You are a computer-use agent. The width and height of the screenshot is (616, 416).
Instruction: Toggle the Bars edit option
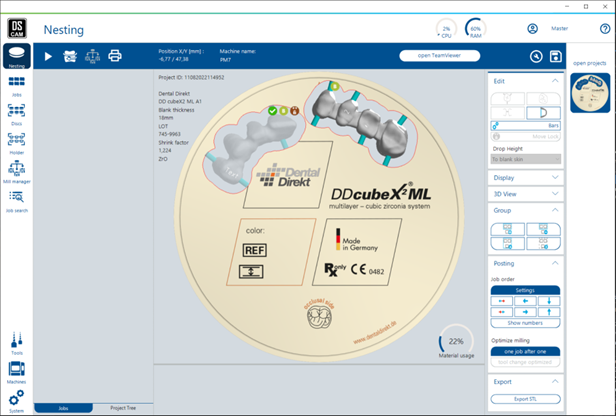(526, 126)
